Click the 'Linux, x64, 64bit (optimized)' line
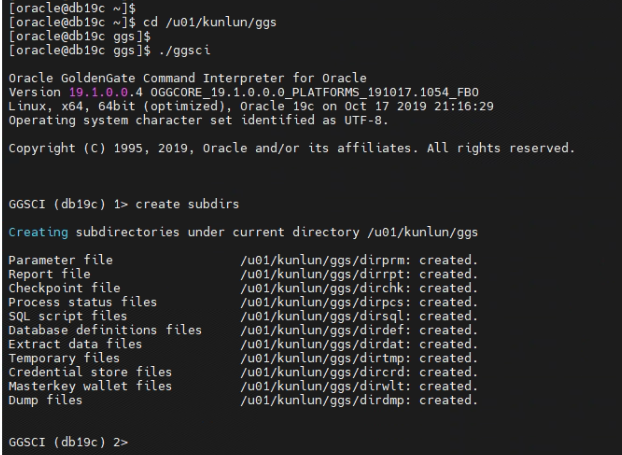Screen dimensions: 622x455 click(x=251, y=106)
